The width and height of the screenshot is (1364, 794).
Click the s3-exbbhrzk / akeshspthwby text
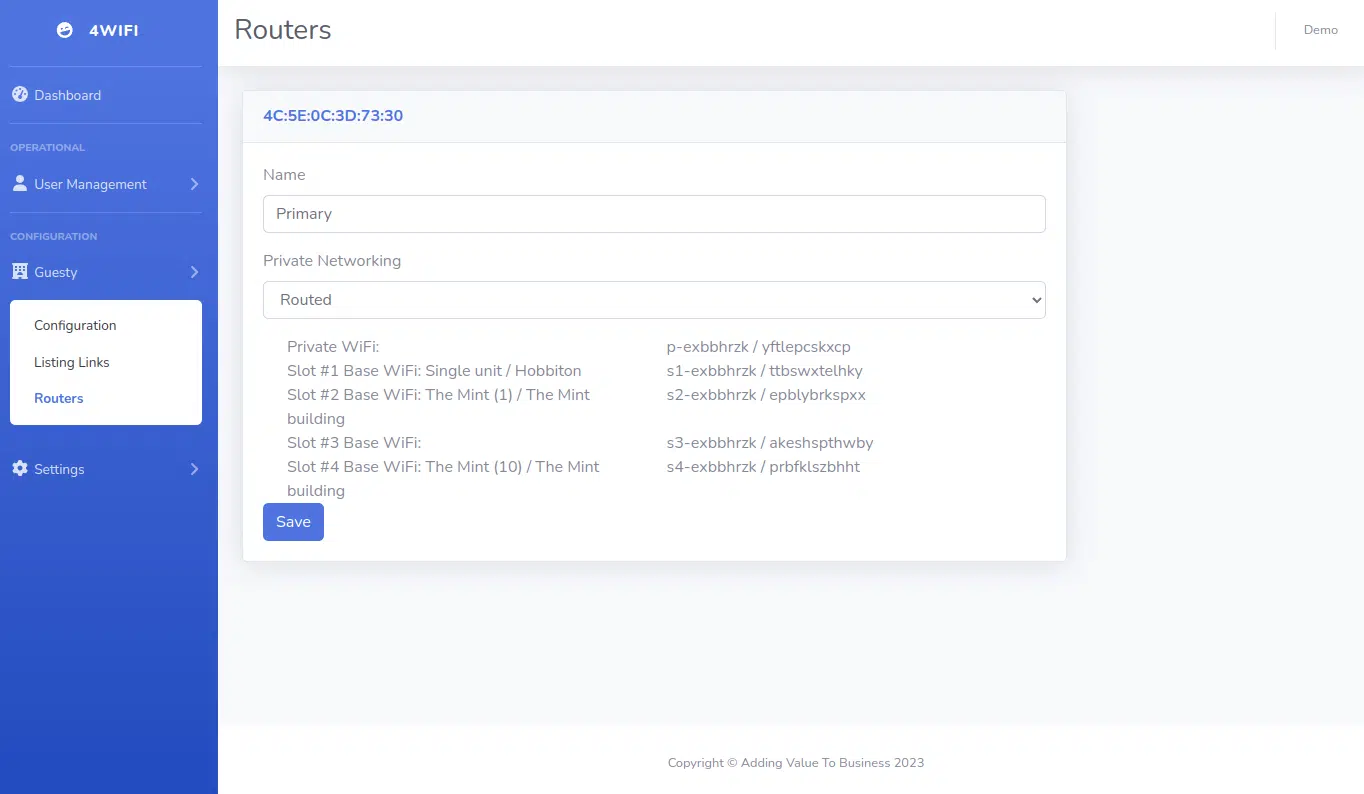click(x=770, y=443)
